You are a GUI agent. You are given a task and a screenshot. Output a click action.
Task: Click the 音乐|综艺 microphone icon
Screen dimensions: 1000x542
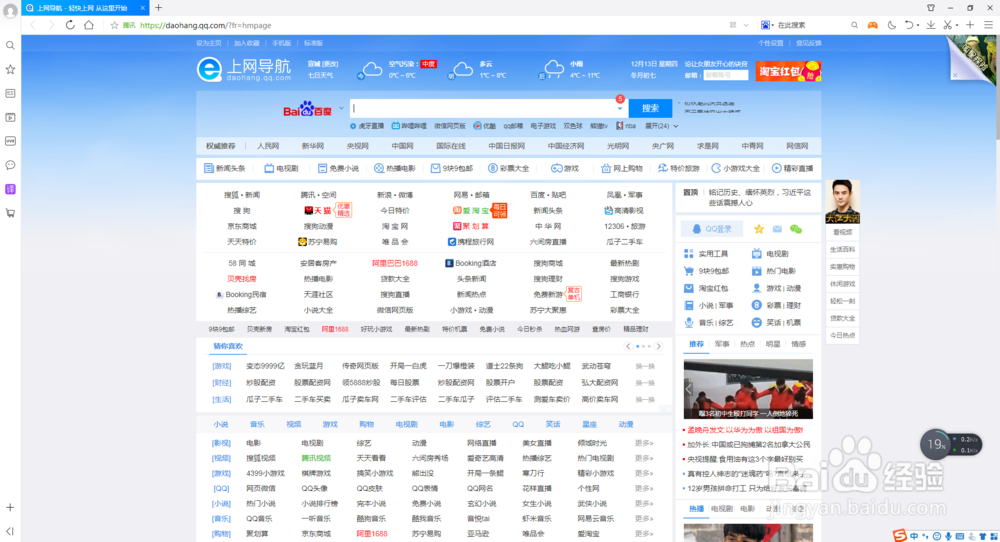point(689,323)
